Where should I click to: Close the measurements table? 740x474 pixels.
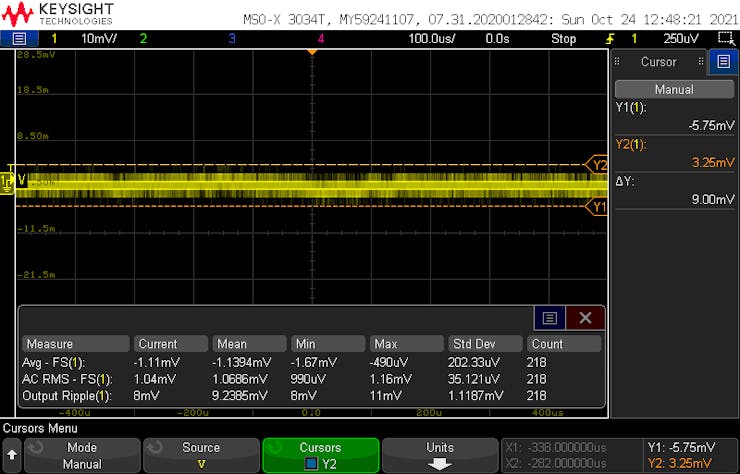585,318
